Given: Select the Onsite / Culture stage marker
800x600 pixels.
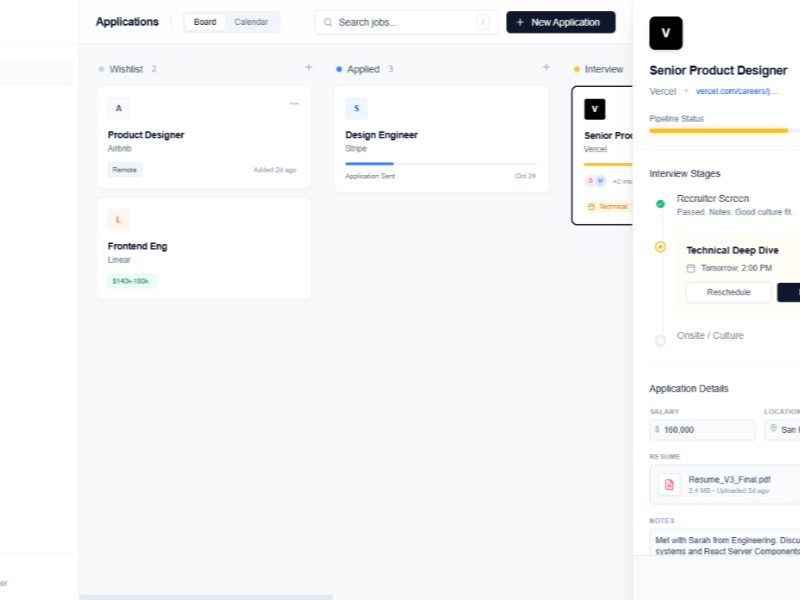Looking at the screenshot, I should pyautogui.click(x=660, y=340).
